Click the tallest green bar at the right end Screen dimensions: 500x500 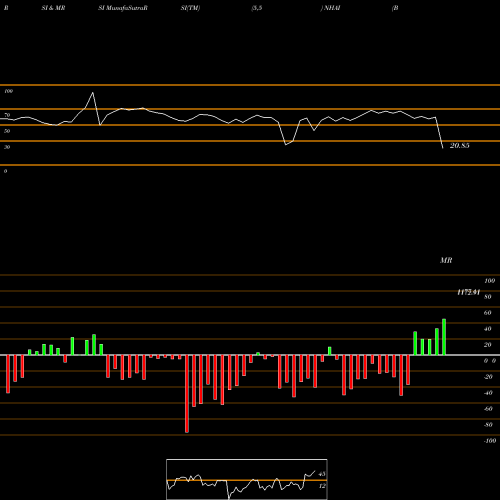pyautogui.click(x=444, y=337)
